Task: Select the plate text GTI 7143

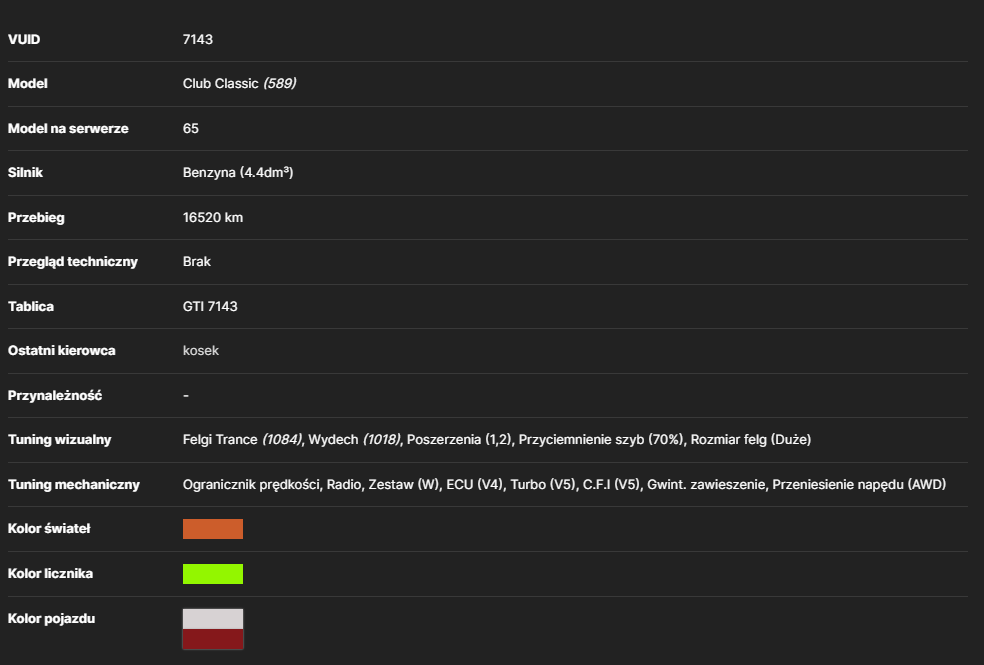Action: pyautogui.click(x=210, y=307)
